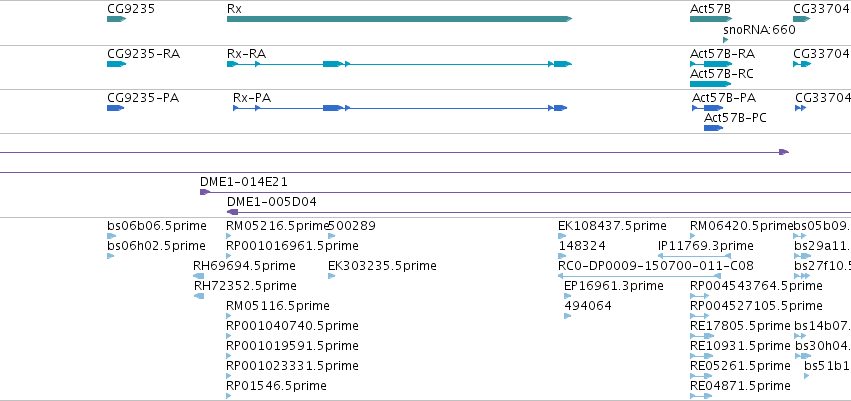
Task: Open the Rx-PA label link
Action: point(252,98)
